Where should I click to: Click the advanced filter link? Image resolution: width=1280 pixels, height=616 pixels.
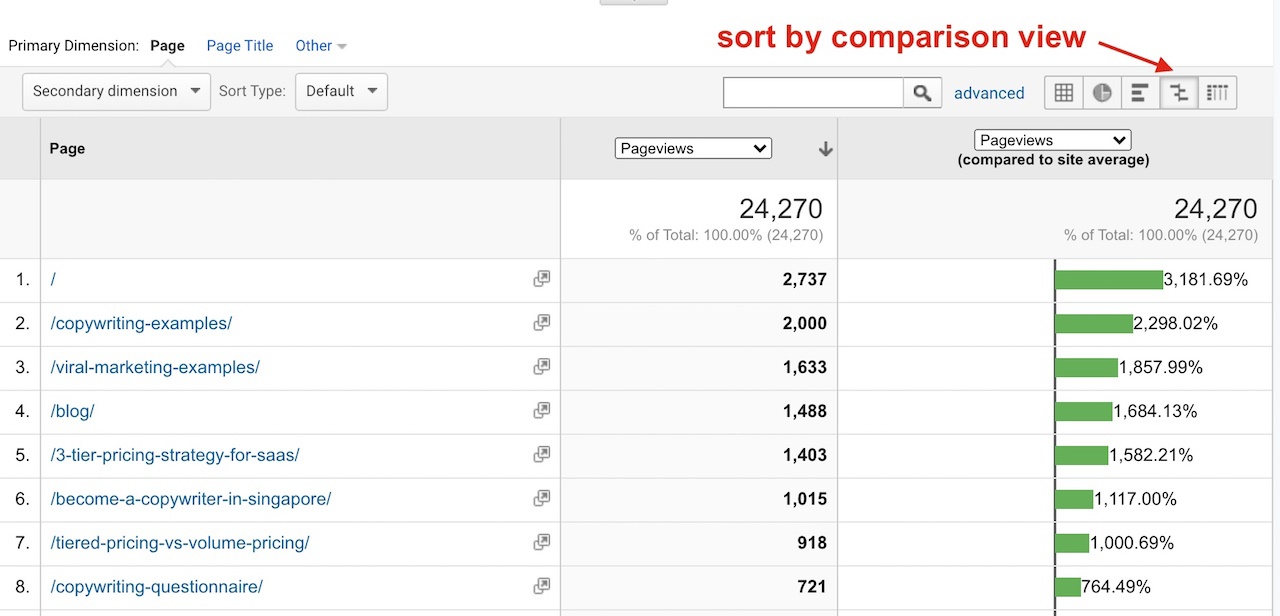click(989, 93)
